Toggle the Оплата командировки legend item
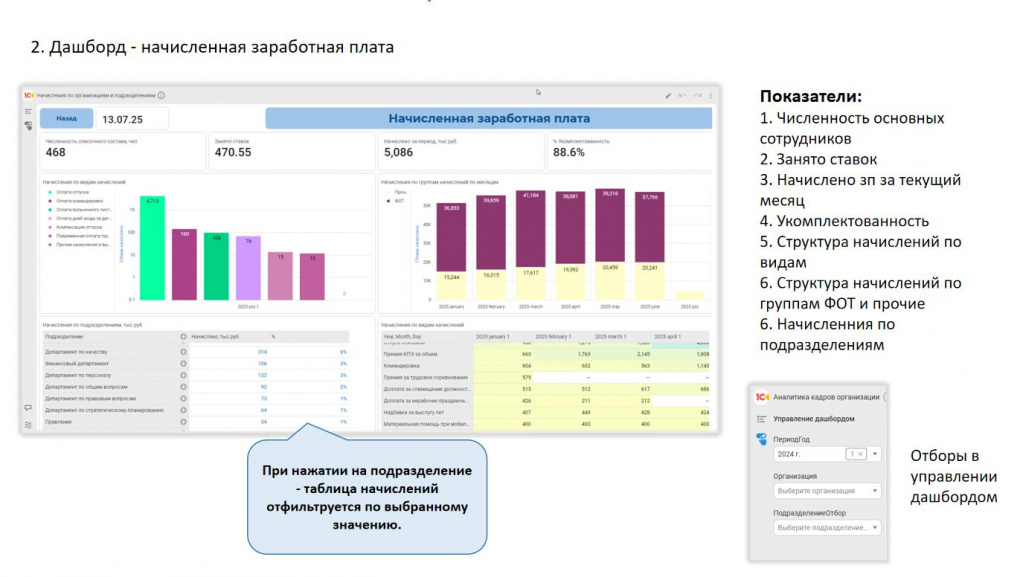Screen dimensions: 1023x577 click(76, 201)
